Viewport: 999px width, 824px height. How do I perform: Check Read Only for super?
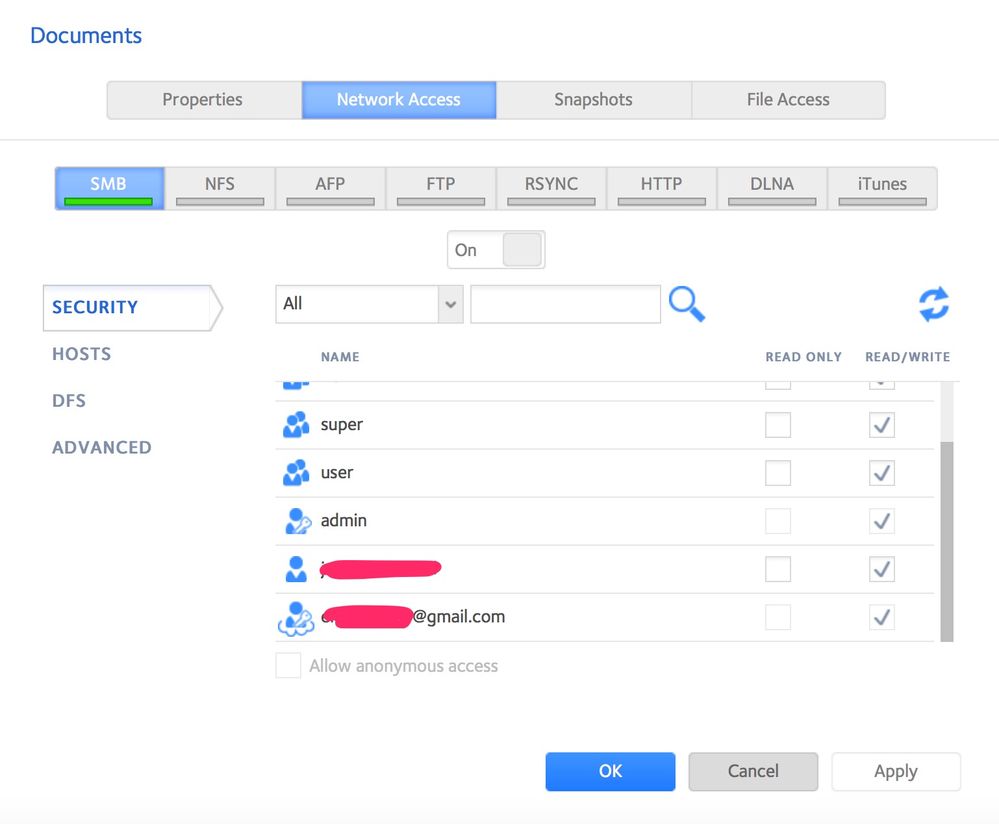[x=778, y=425]
